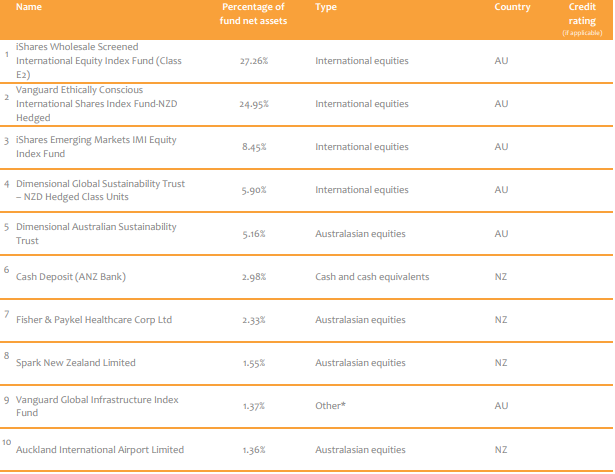Select the 1.36% percentage value

click(254, 450)
